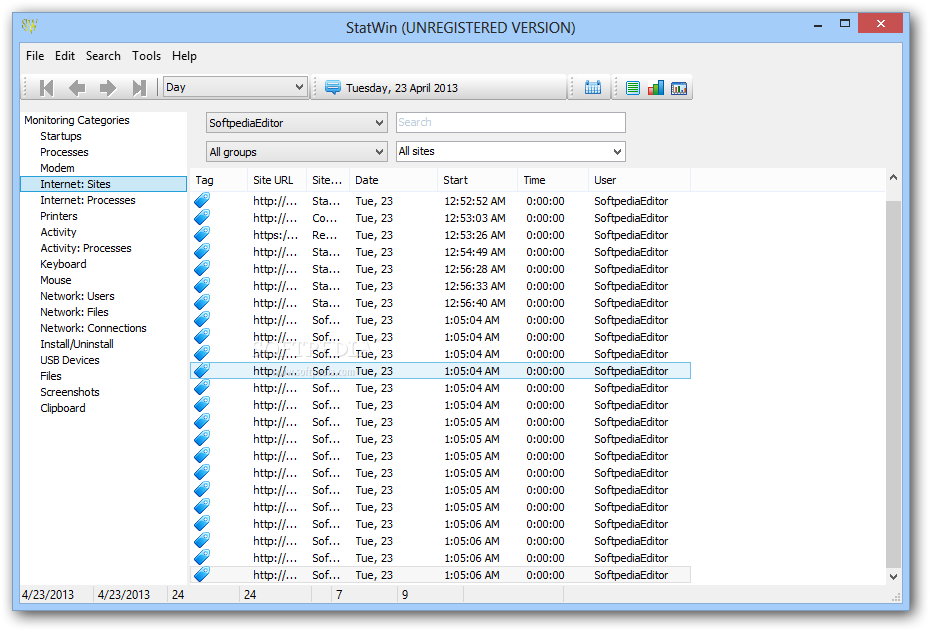Open the File menu

(x=35, y=56)
